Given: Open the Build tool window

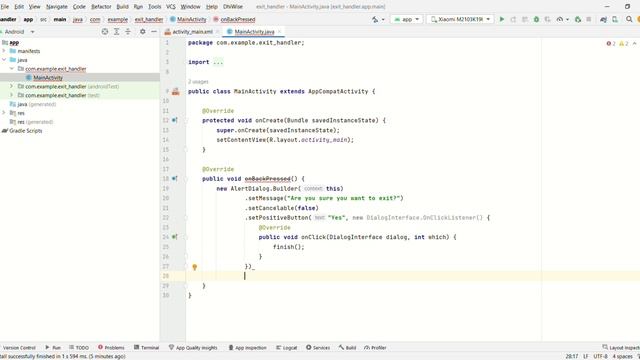Looking at the screenshot, I should pos(347,347).
